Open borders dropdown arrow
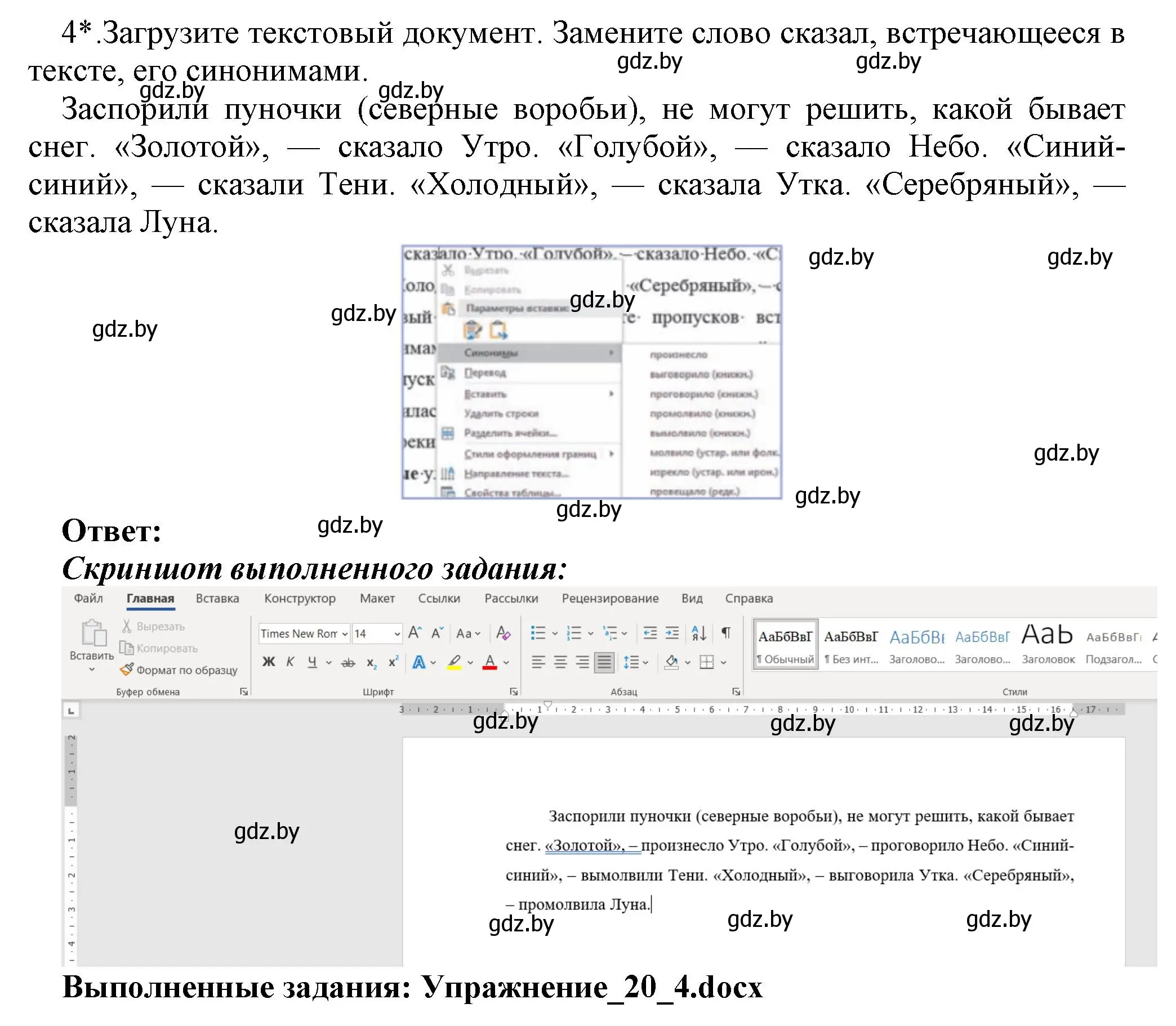The width and height of the screenshot is (1176, 1026). [724, 662]
